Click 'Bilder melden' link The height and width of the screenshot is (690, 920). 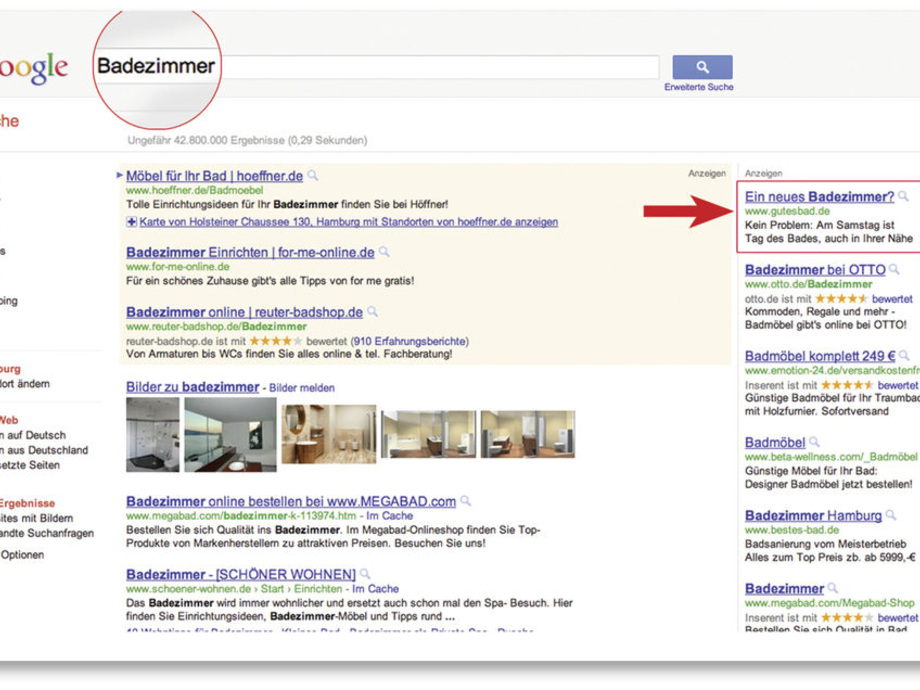[302, 388]
